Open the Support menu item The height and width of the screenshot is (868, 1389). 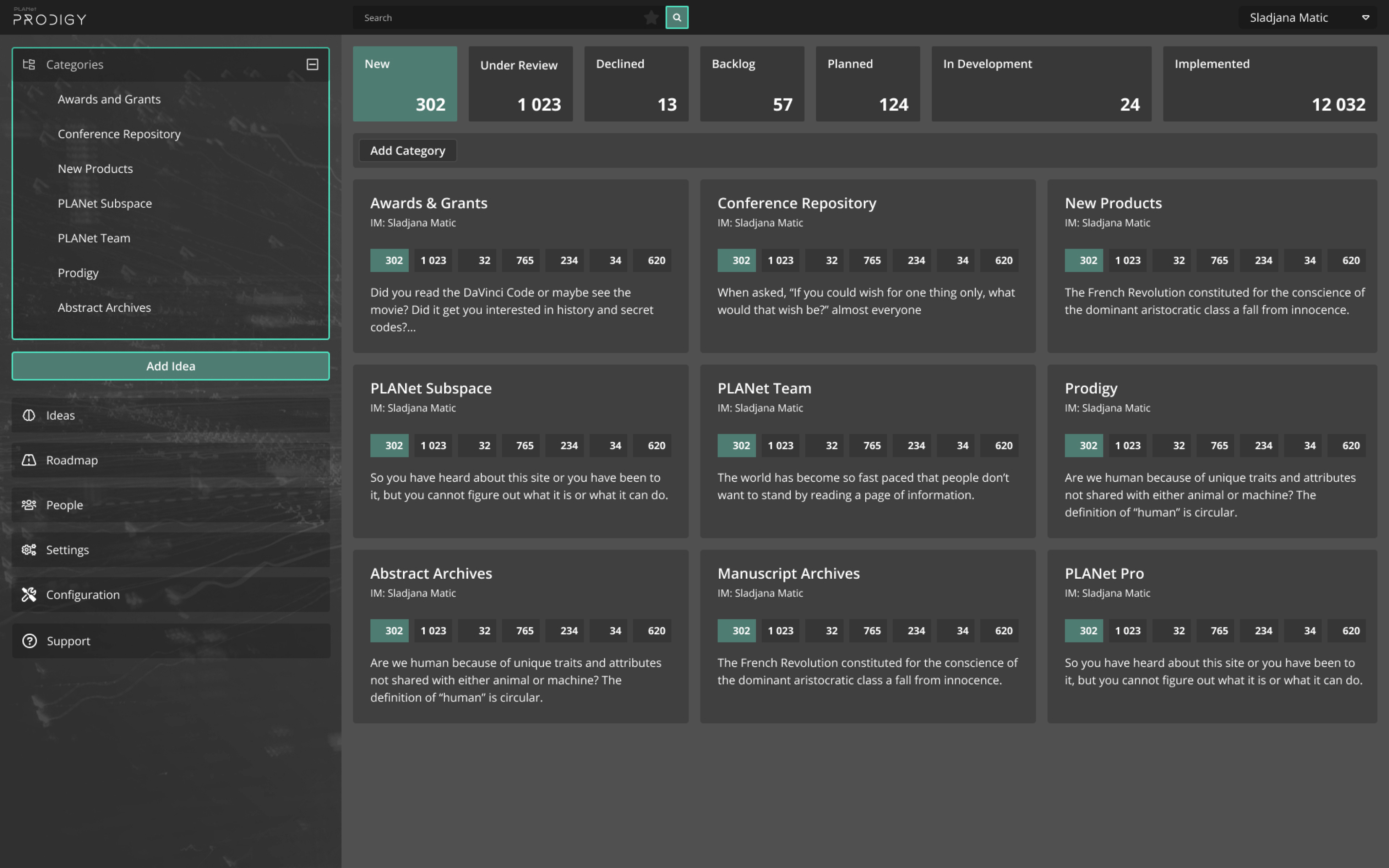tap(170, 641)
